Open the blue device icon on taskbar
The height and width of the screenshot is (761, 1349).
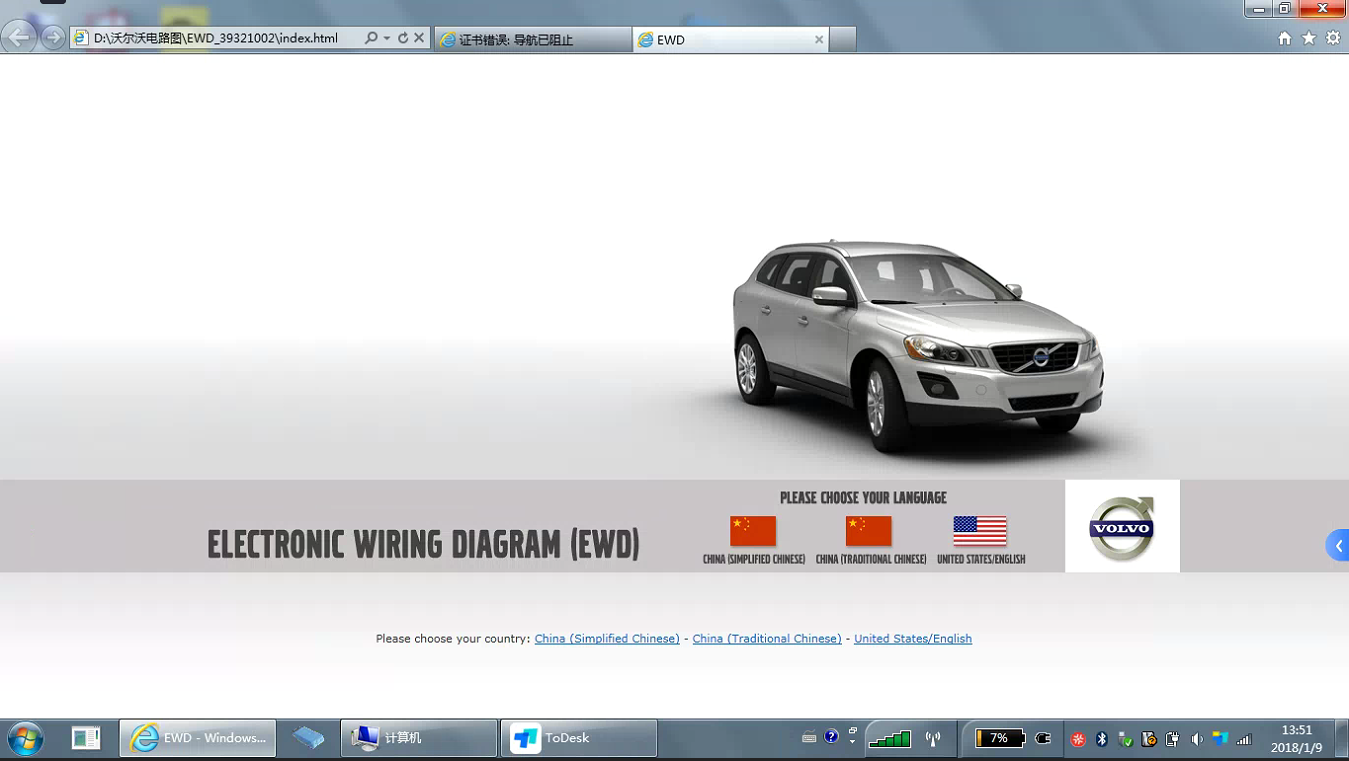tap(308, 739)
